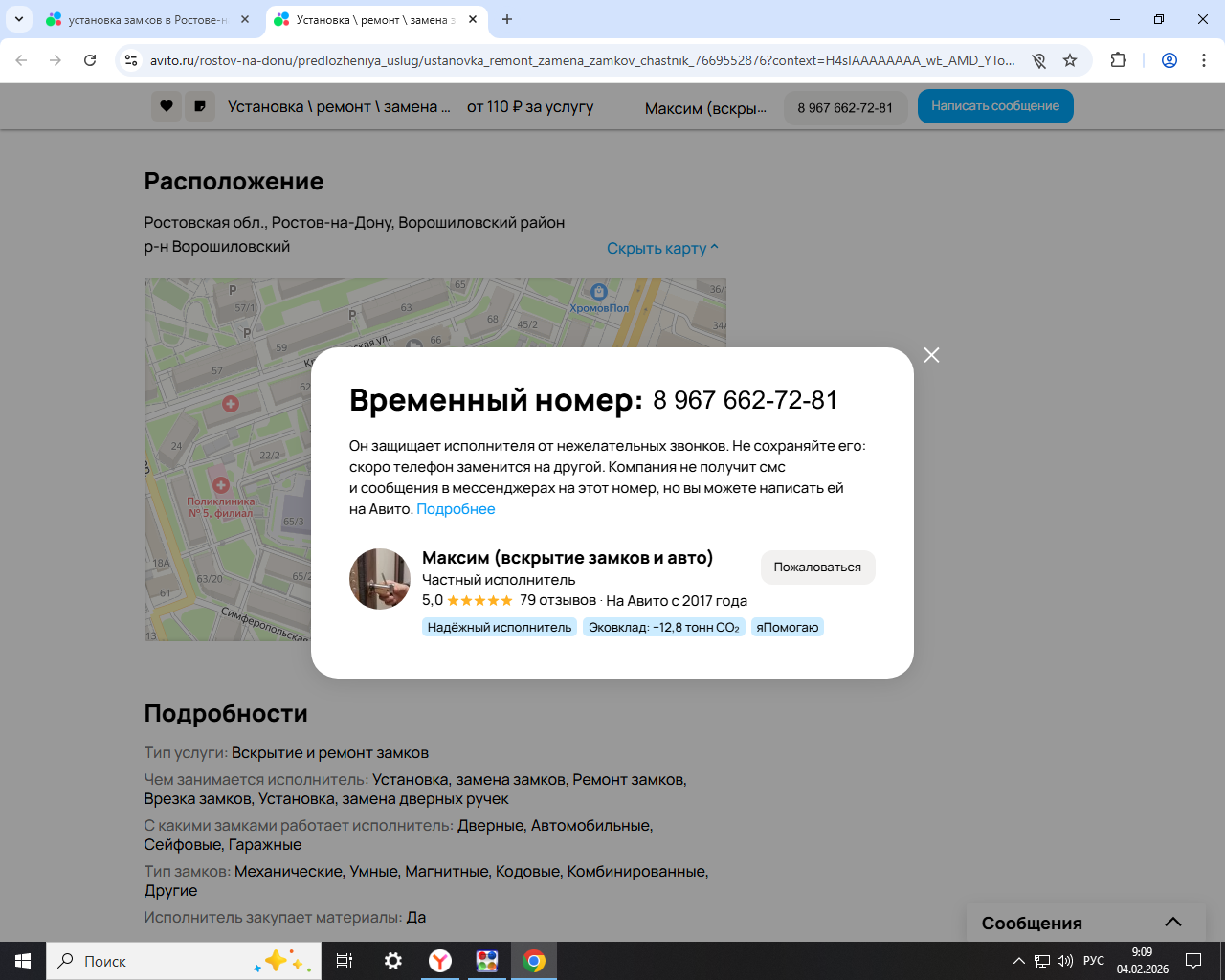Add listing to favorites heart icon
Image resolution: width=1225 pixels, height=980 pixels.
coord(167,106)
